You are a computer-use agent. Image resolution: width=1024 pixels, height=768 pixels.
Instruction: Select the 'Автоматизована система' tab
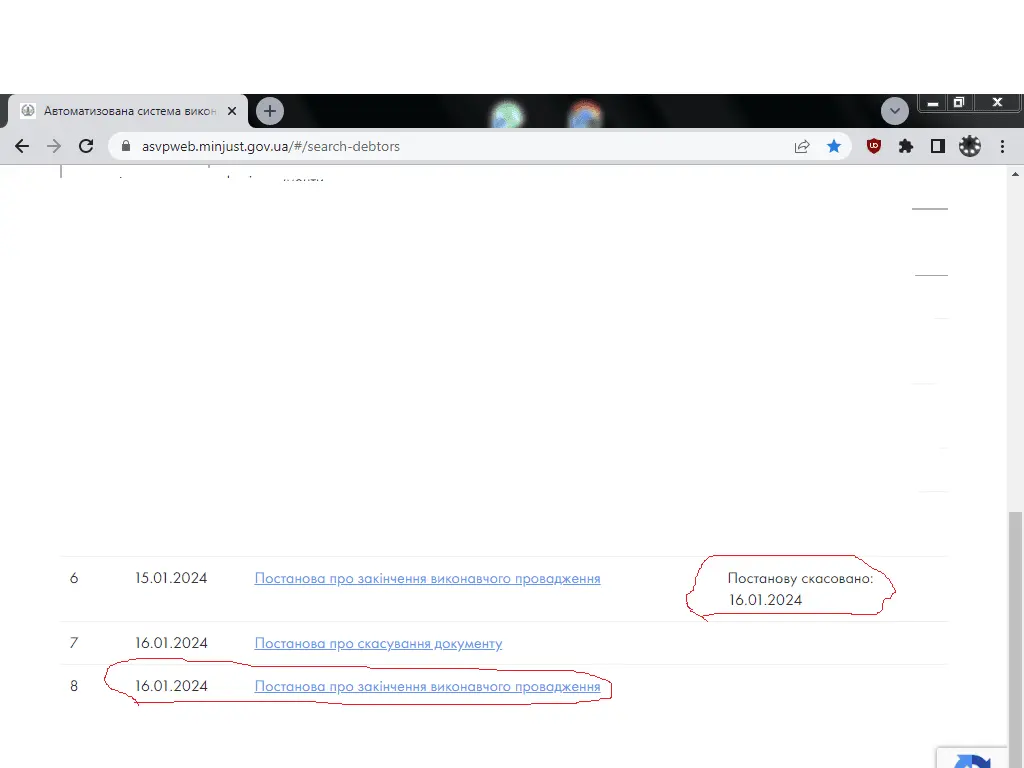point(125,111)
